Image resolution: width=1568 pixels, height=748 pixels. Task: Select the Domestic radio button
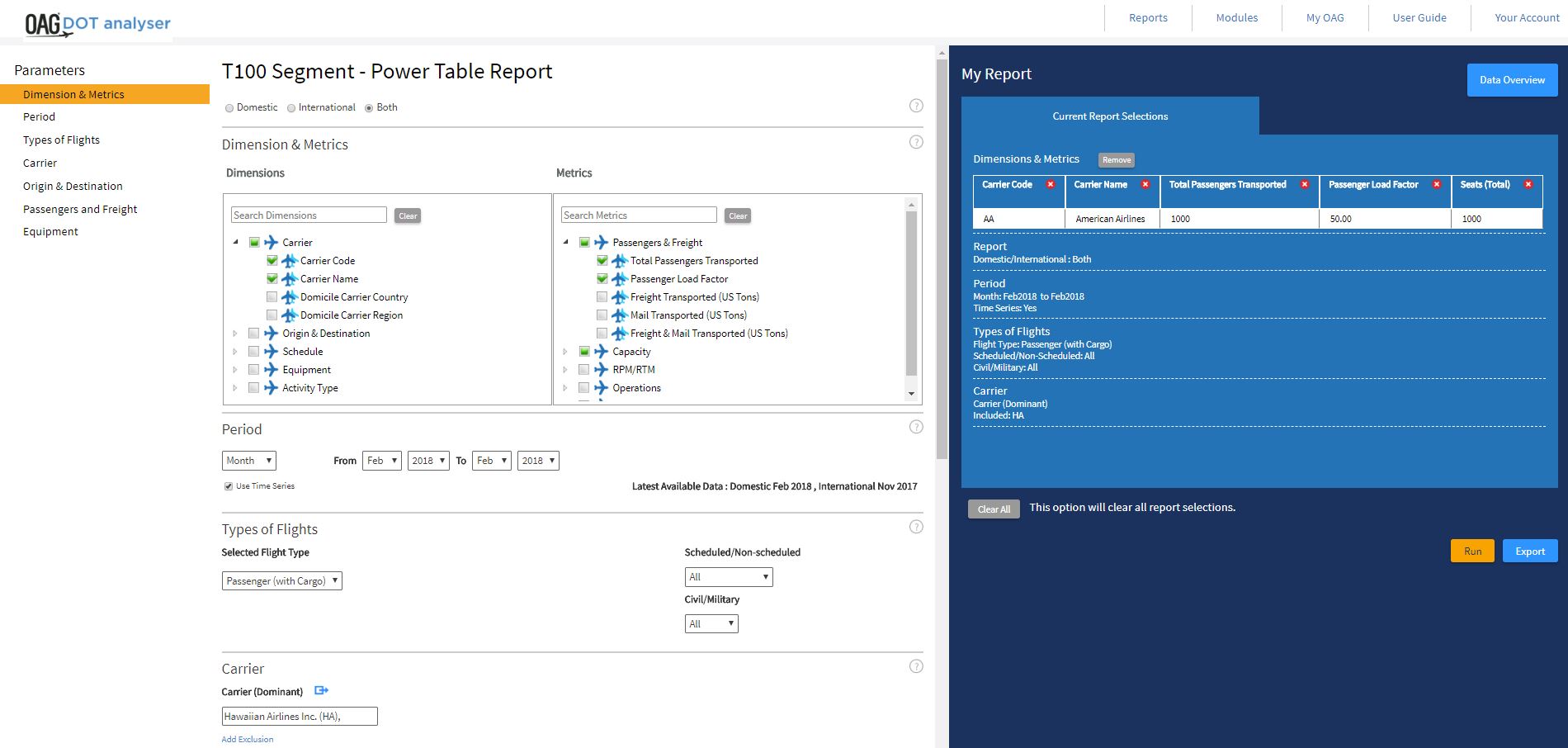click(x=229, y=108)
